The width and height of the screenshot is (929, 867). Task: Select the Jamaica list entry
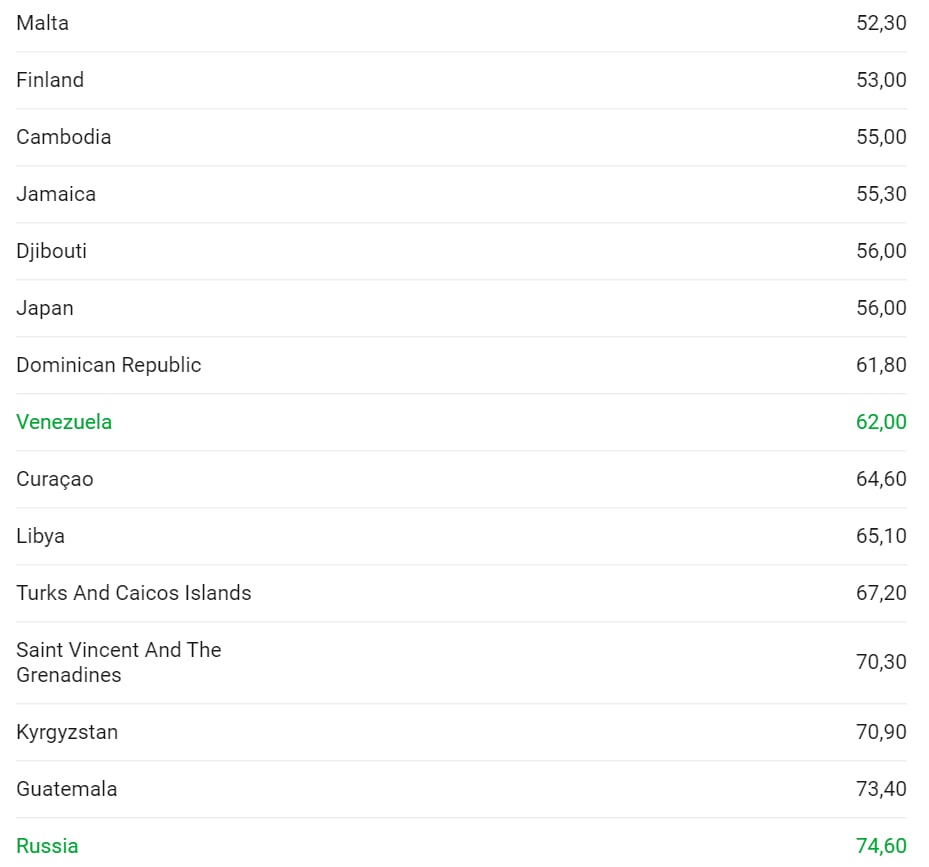tap(461, 194)
